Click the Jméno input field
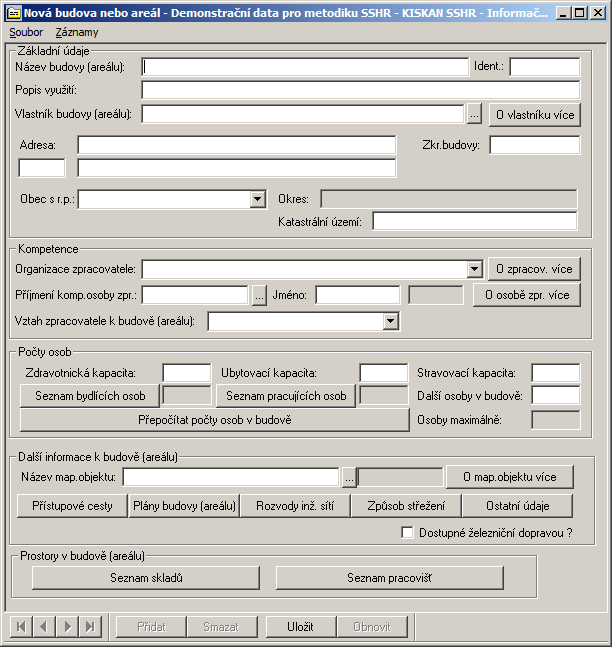 coord(358,295)
